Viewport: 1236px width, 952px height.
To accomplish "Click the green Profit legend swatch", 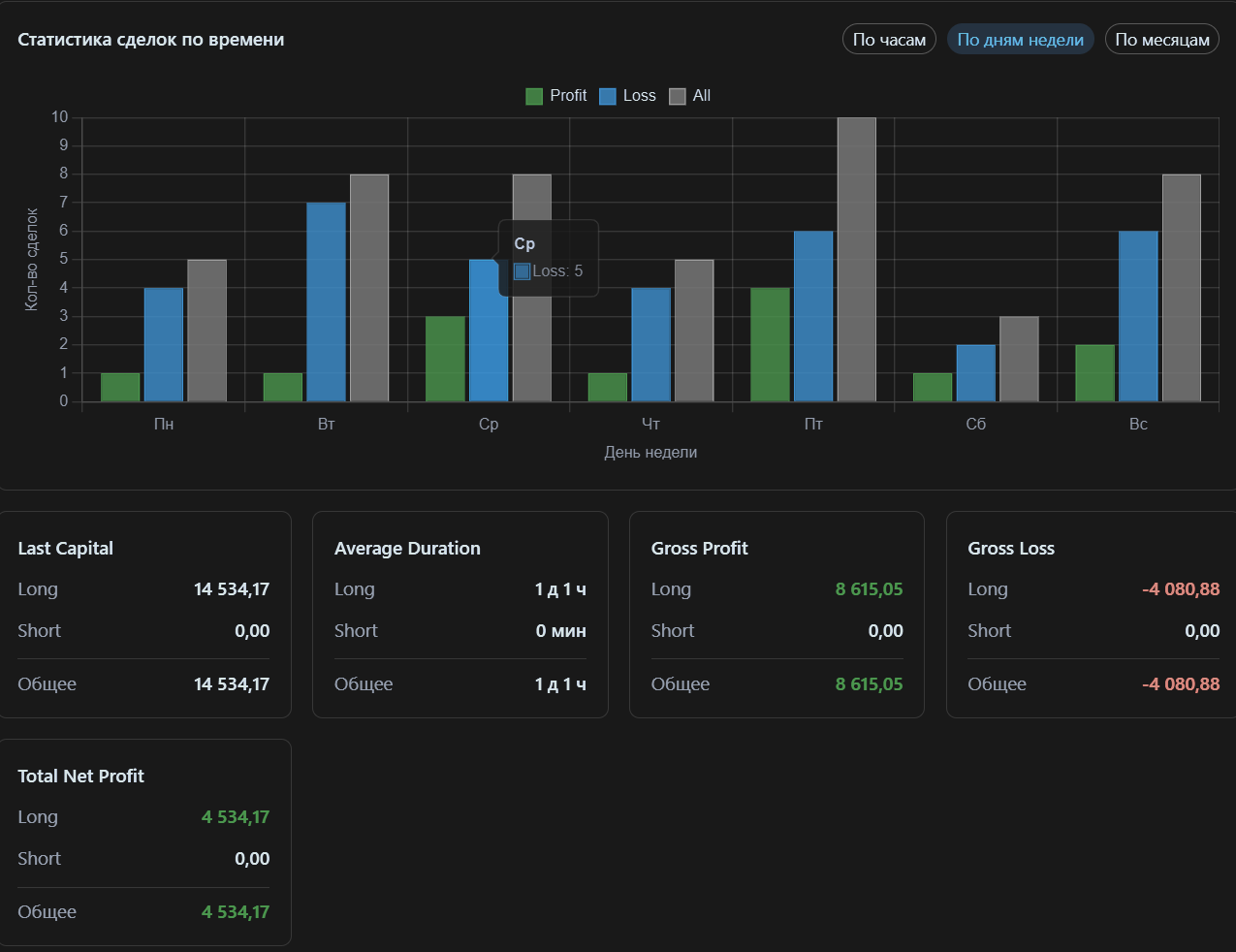I will (x=534, y=96).
